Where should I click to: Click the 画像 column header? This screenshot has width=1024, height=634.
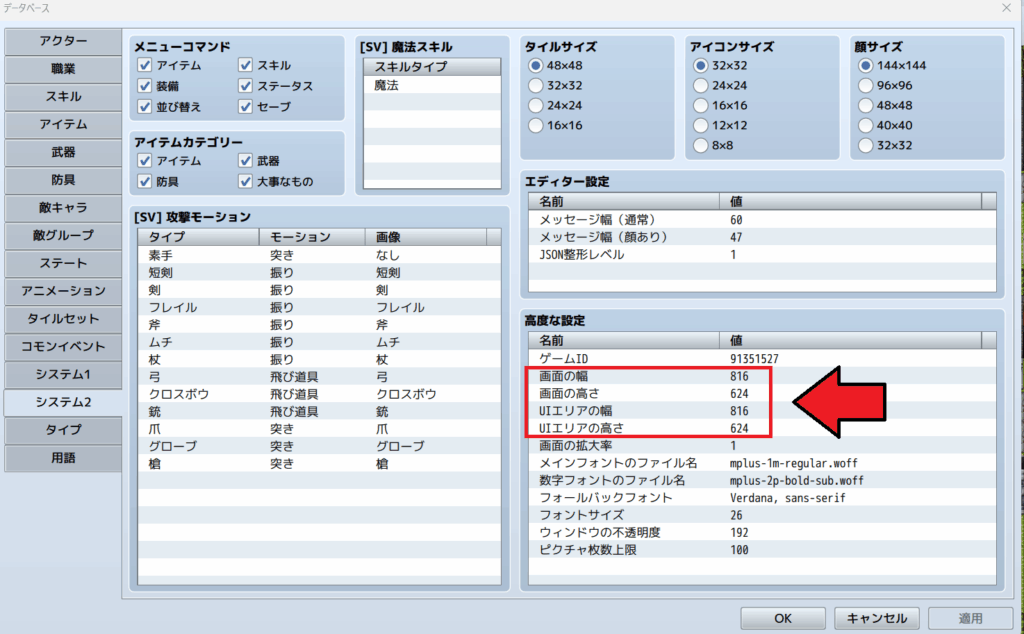coord(426,237)
